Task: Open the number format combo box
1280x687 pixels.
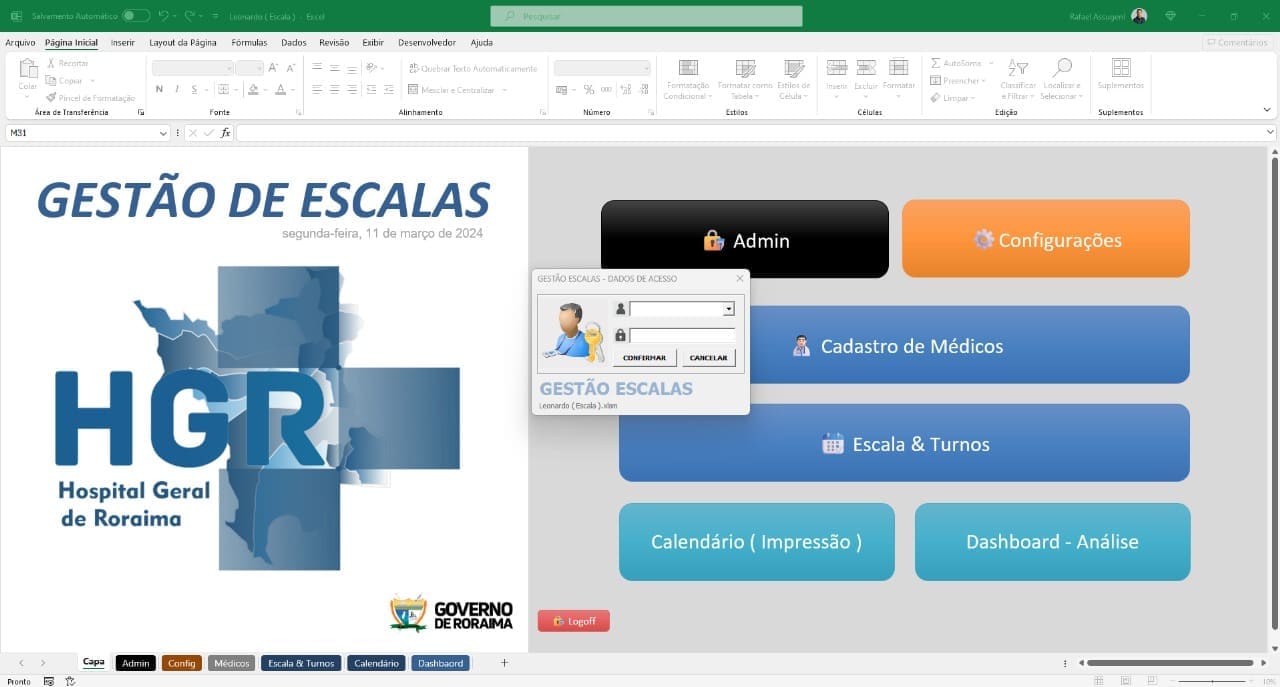Action: (602, 68)
